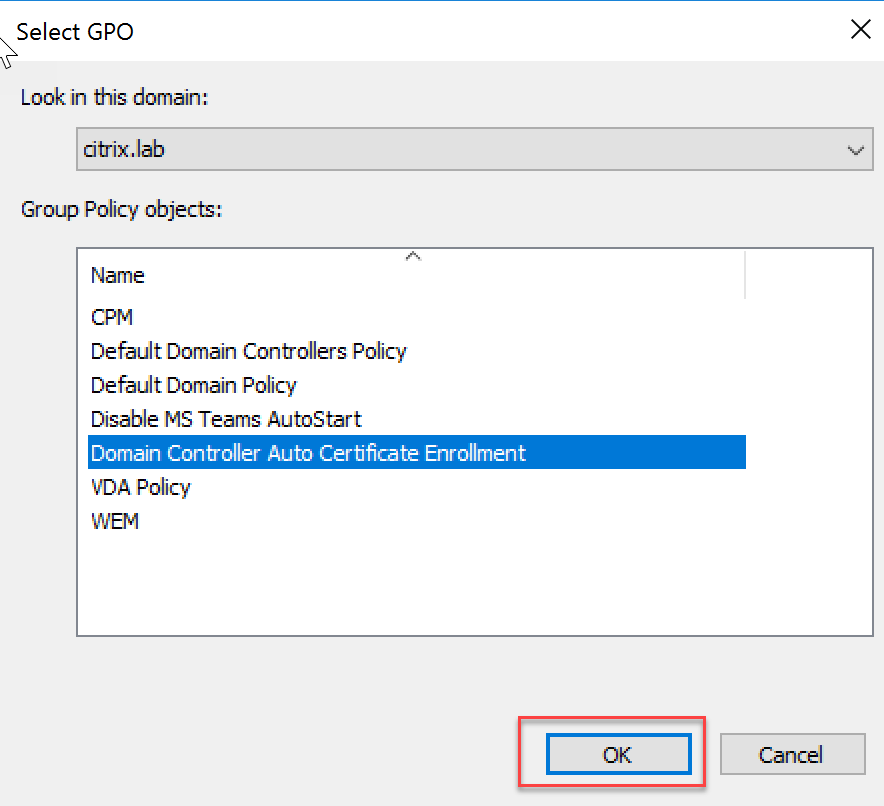Select Default Domain Controllers Policy
This screenshot has width=884, height=806.
coord(248,351)
